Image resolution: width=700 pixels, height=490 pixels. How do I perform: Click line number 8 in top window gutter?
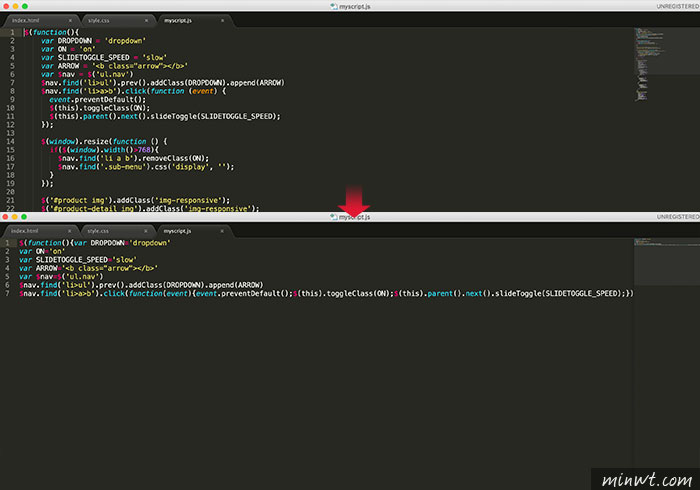tap(12, 91)
